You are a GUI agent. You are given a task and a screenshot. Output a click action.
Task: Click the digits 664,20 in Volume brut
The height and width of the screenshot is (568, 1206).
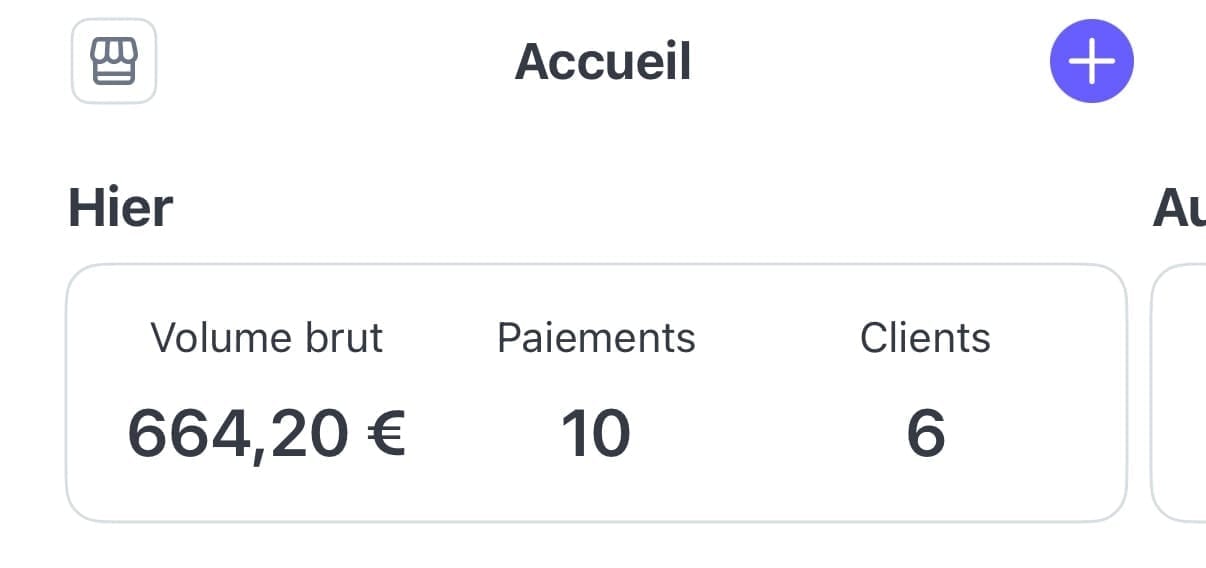(x=238, y=434)
